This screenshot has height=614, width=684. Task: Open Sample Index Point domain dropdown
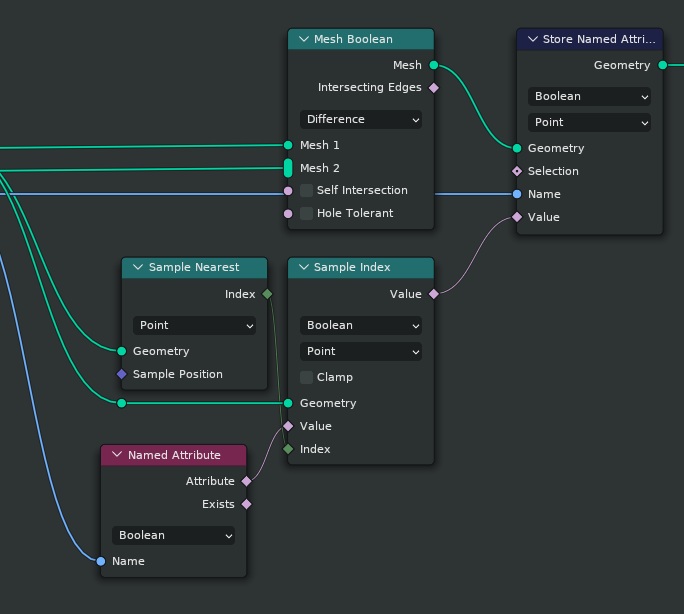pyautogui.click(x=361, y=351)
